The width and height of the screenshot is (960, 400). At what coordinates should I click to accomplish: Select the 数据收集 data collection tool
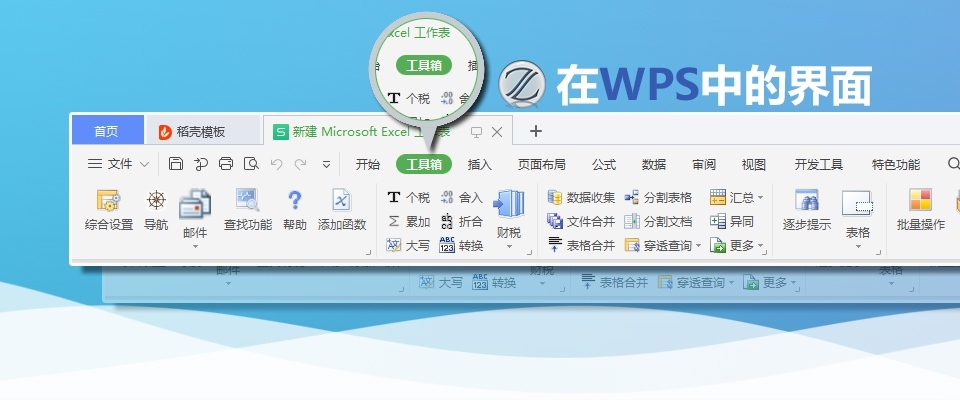click(581, 198)
